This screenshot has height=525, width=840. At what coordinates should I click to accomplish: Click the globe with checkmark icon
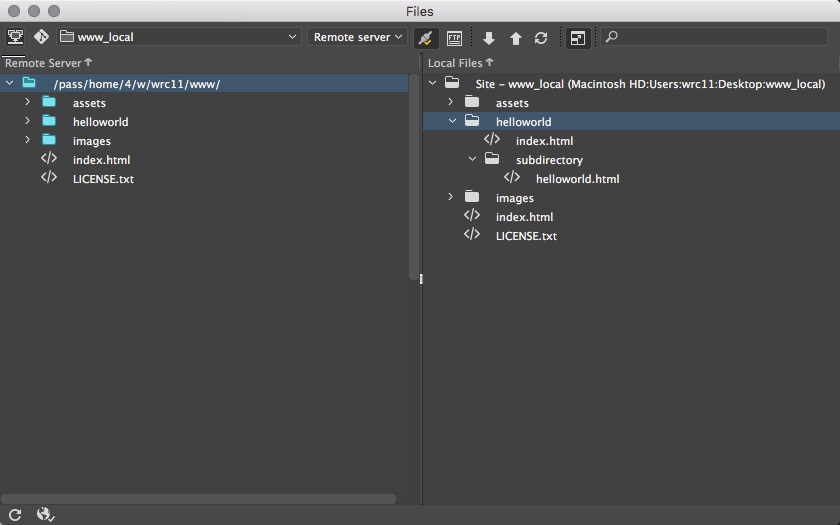(45, 514)
